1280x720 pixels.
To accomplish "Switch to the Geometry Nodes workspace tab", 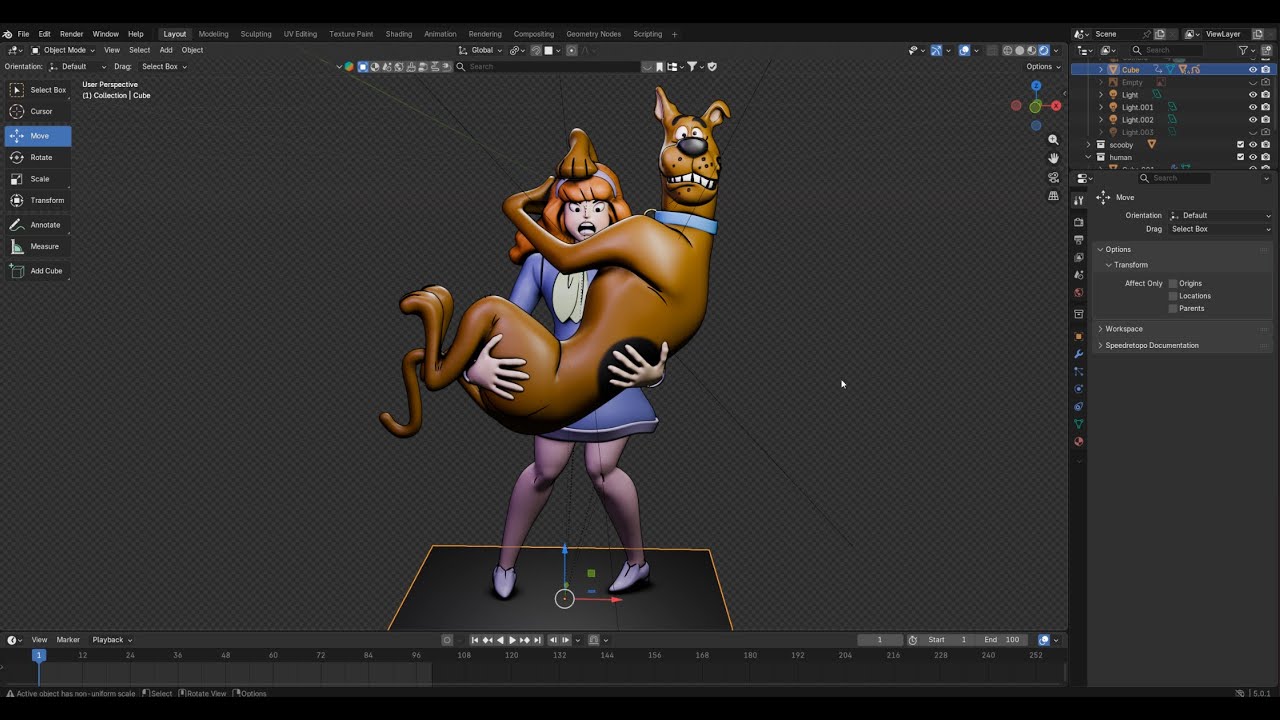I will pyautogui.click(x=593, y=34).
